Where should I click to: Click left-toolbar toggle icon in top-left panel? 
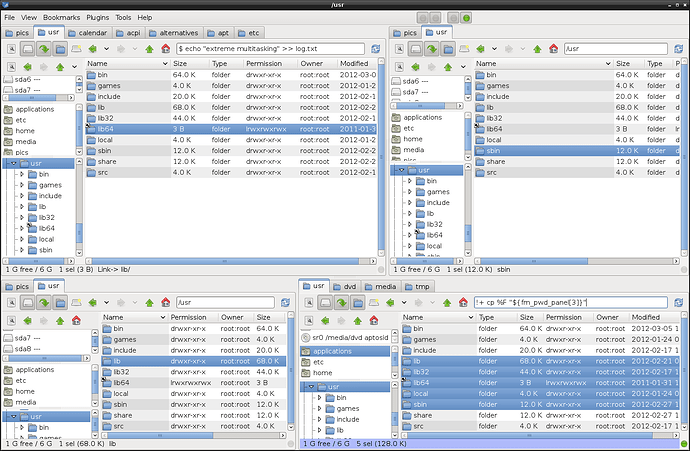click(11, 49)
